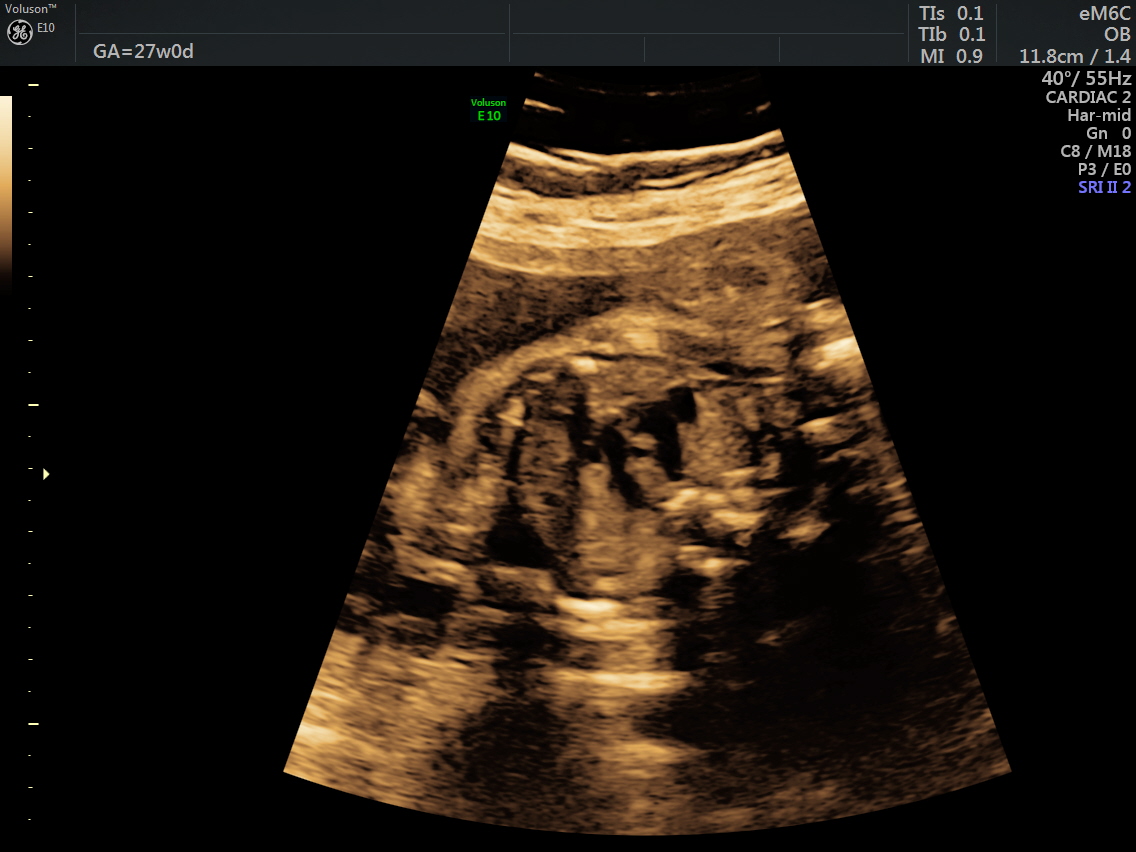
Task: Click the 11.8cm / 1.4 depth readout
Action: (x=1074, y=57)
